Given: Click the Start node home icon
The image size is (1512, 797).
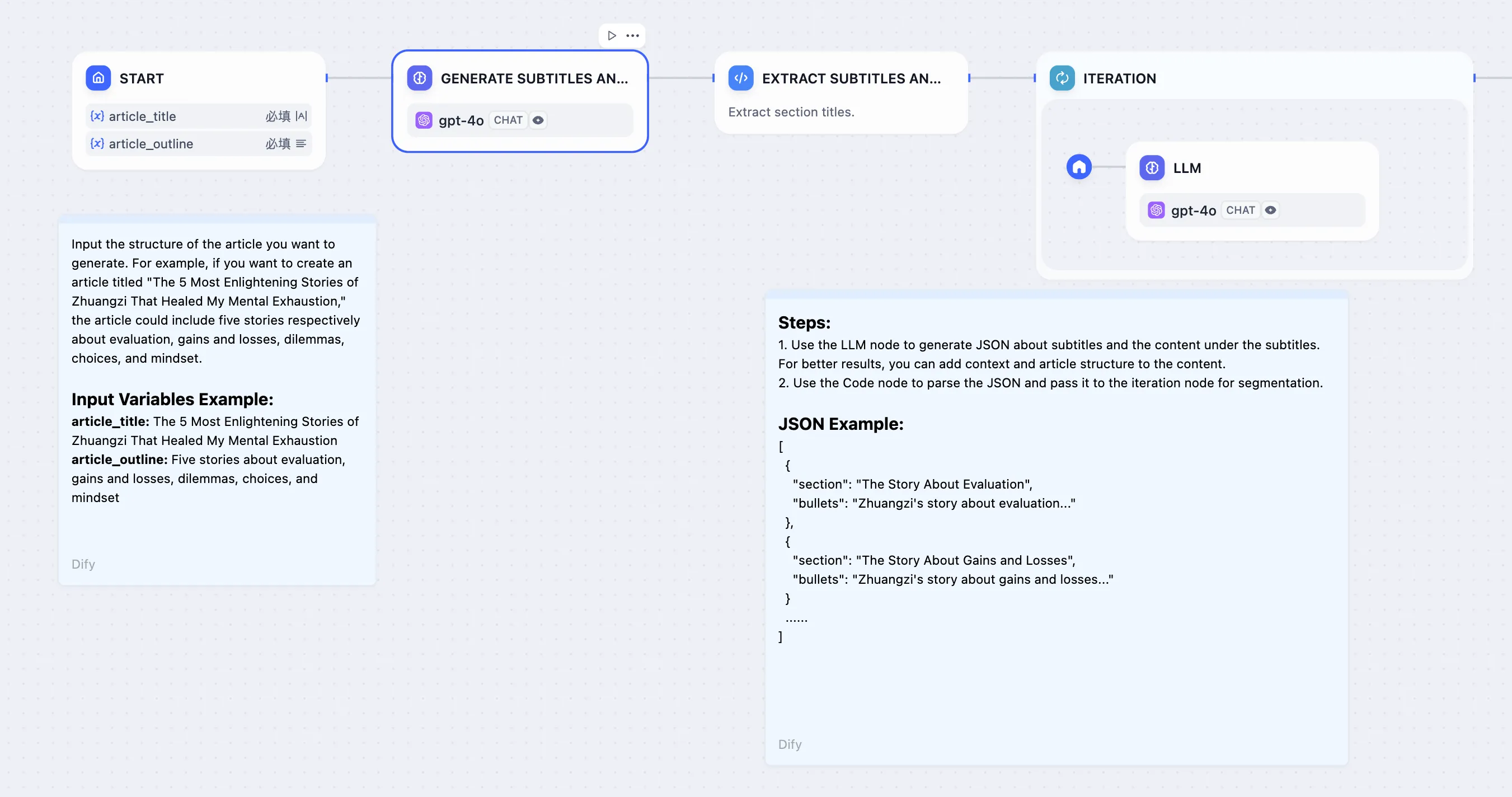Looking at the screenshot, I should (98, 78).
